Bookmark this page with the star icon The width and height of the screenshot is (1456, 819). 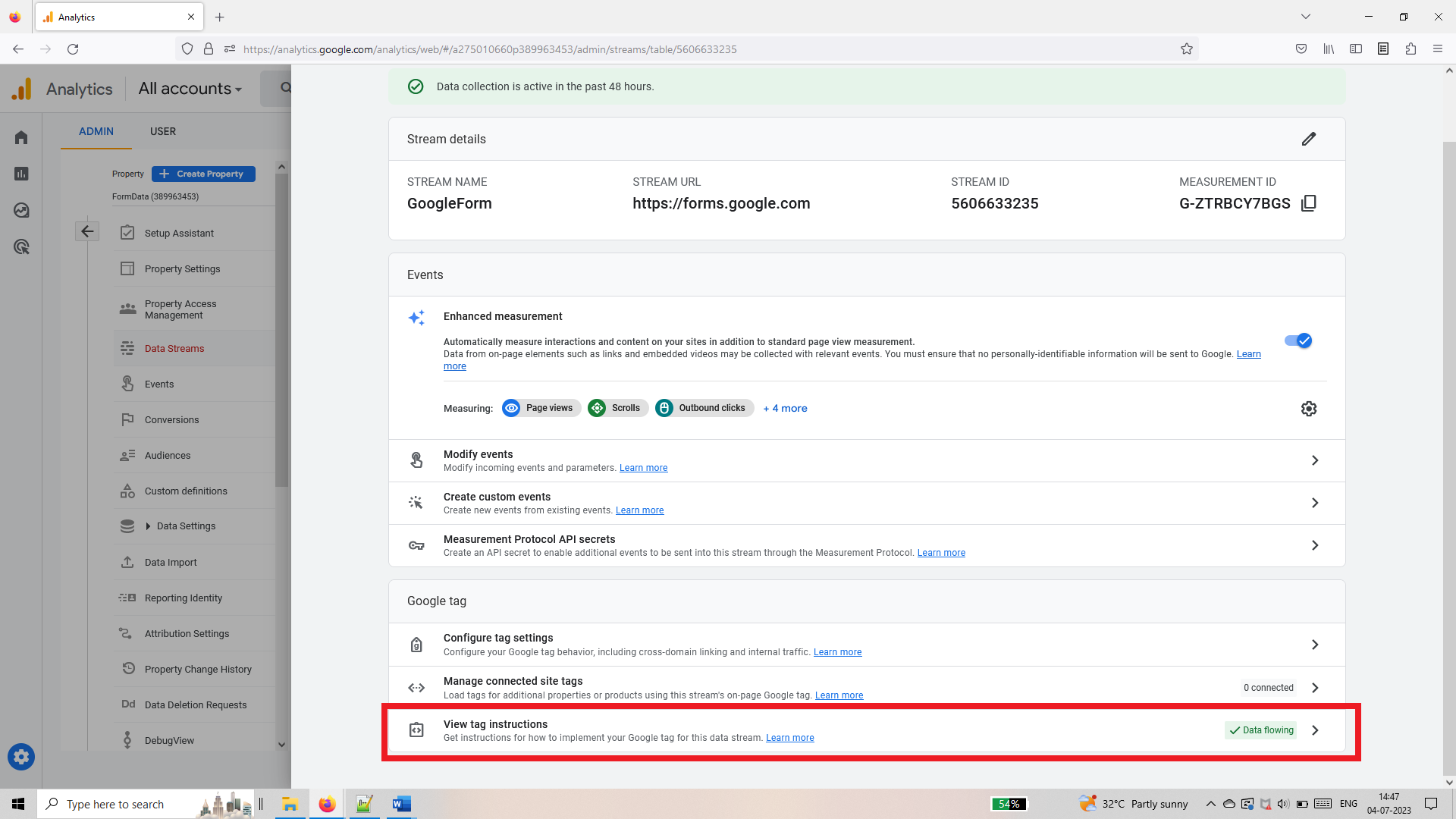[x=1187, y=49]
